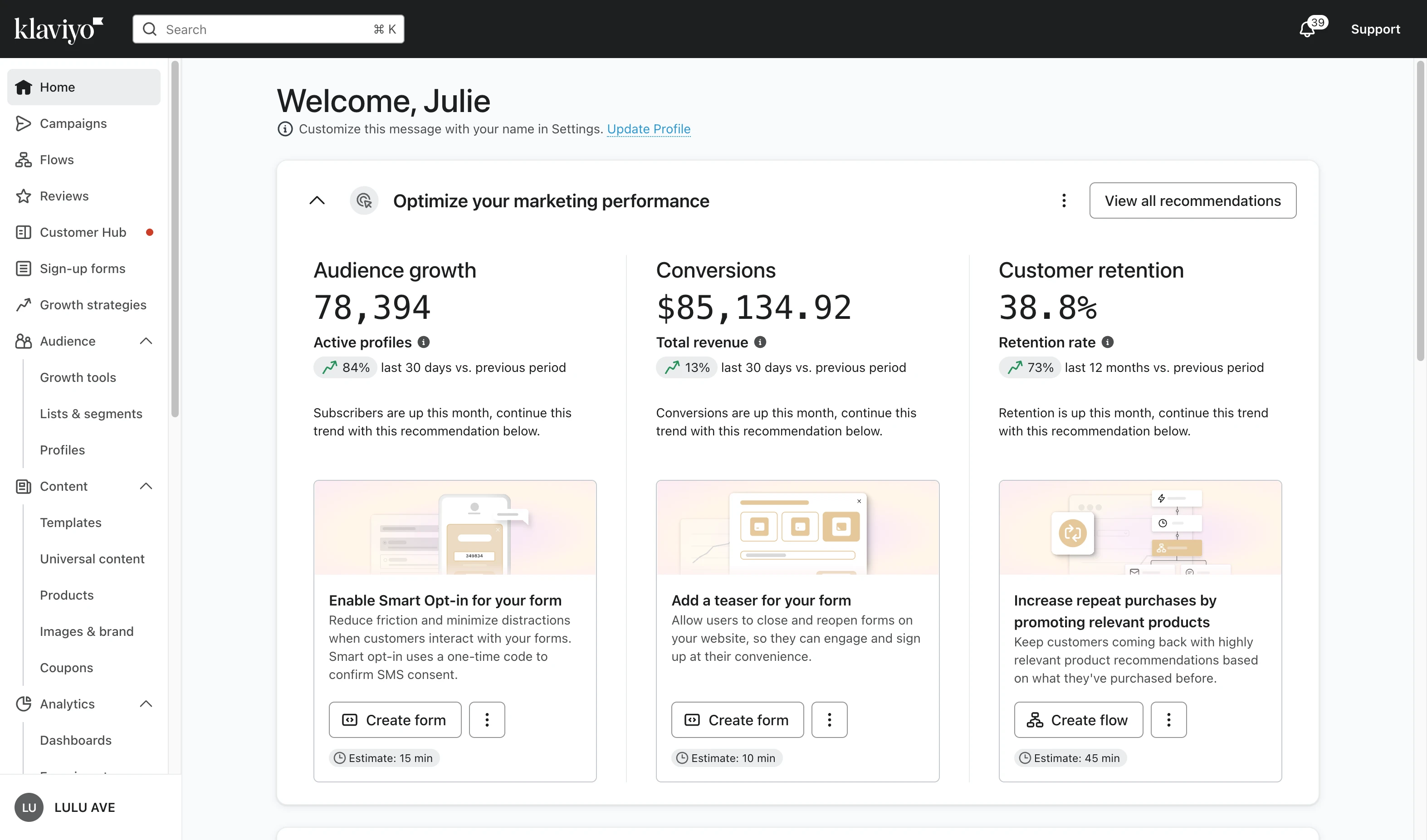Collapse the Analytics sidebar group
This screenshot has height=840, width=1427.
(146, 704)
